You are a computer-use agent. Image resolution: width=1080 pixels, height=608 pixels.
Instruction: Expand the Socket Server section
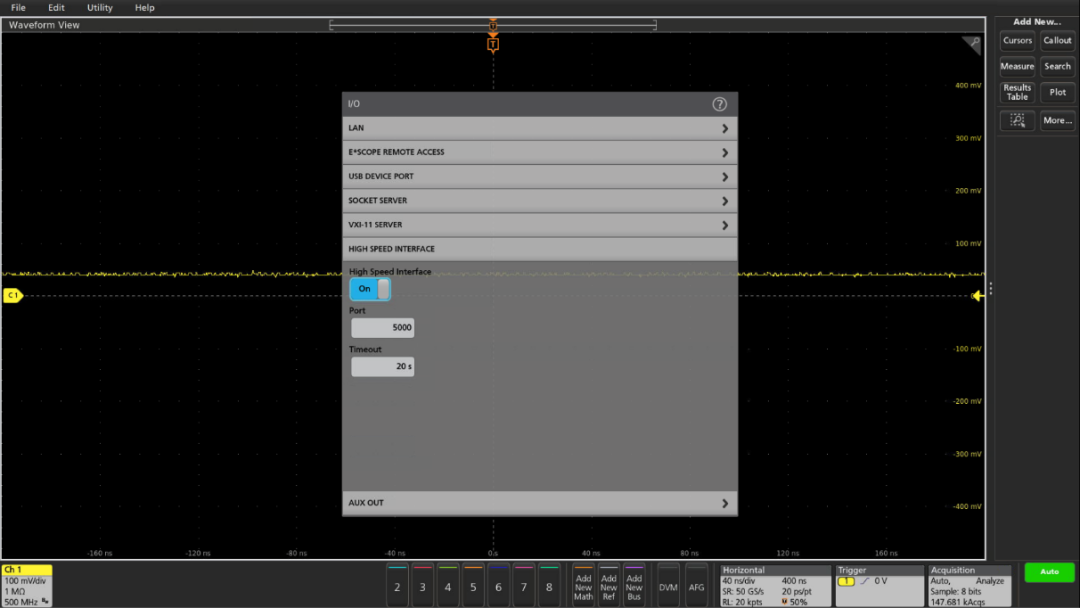pos(539,200)
